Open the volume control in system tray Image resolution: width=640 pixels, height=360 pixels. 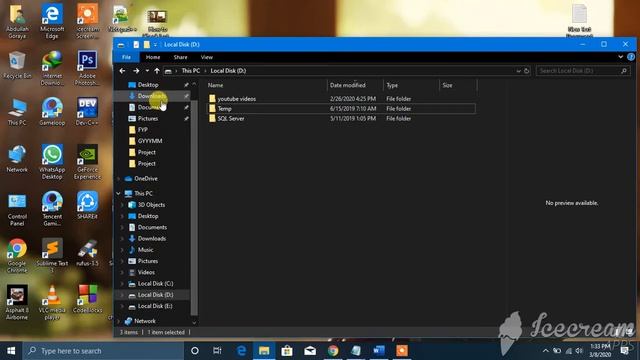click(579, 351)
